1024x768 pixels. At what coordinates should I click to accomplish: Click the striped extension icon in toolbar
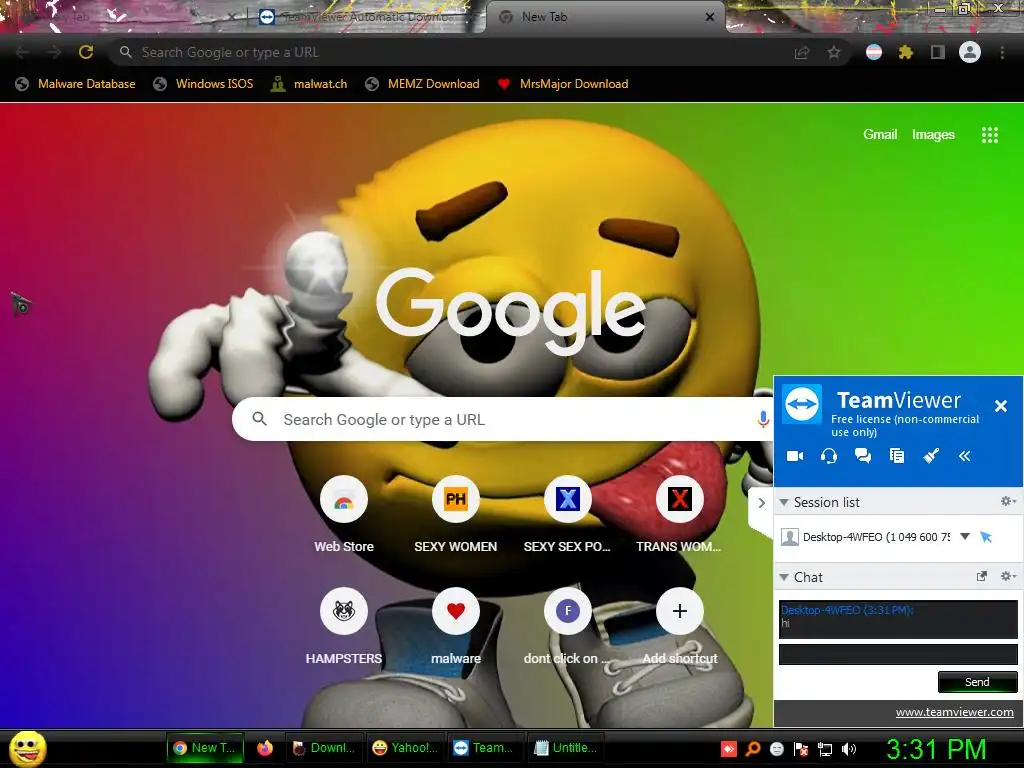pos(874,52)
